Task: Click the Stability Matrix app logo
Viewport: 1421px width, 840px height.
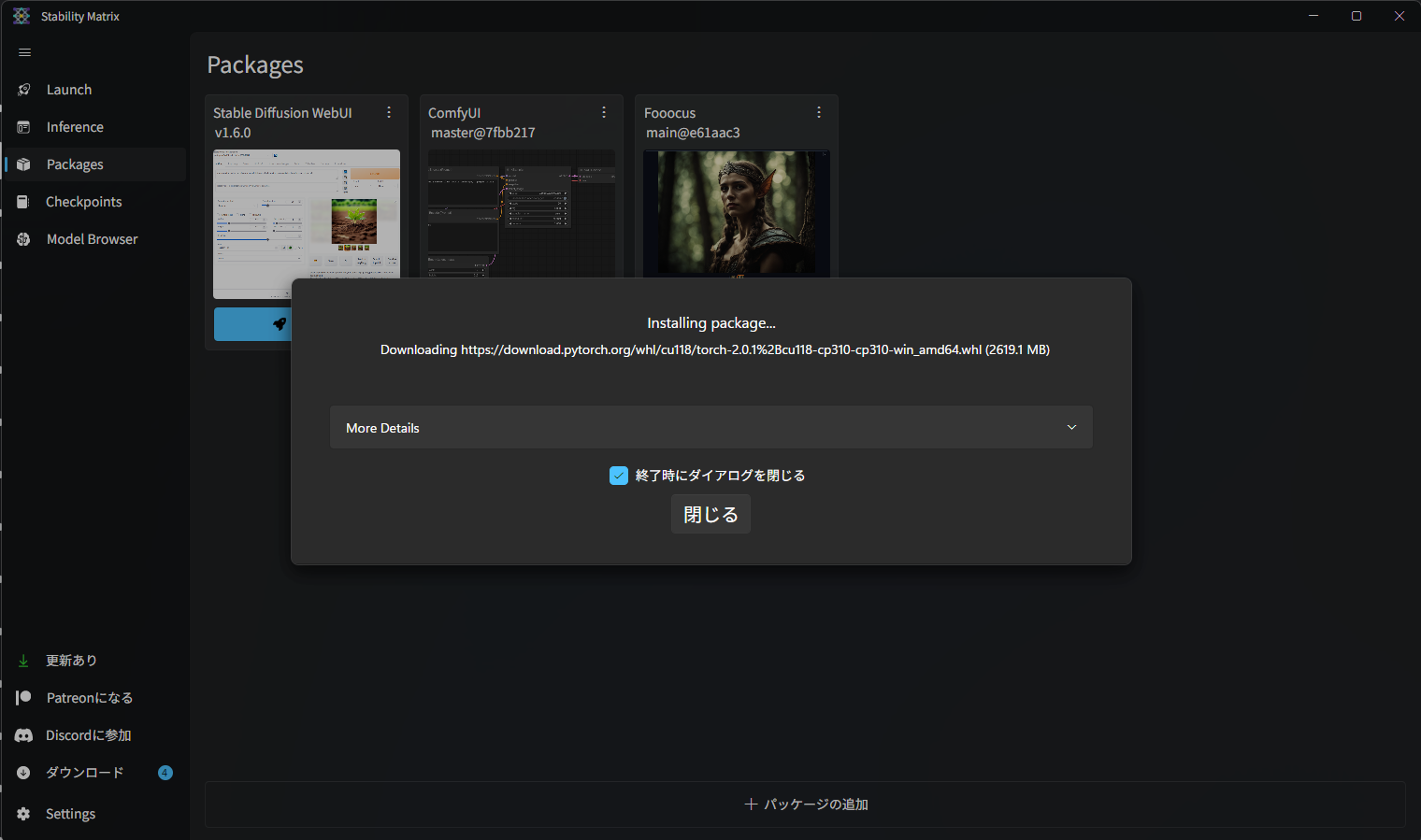Action: [x=22, y=16]
